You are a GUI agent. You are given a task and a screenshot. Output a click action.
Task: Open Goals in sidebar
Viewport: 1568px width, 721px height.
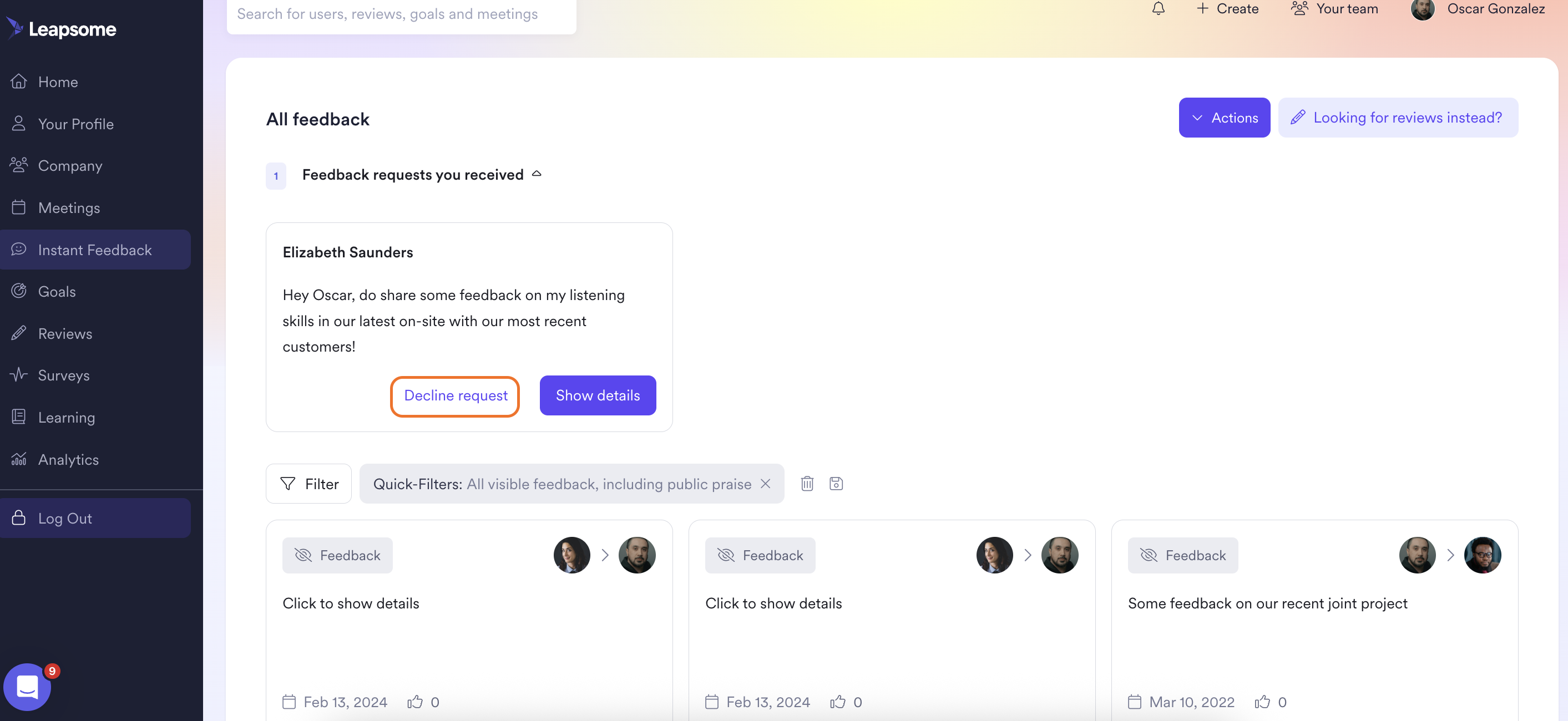point(95,291)
